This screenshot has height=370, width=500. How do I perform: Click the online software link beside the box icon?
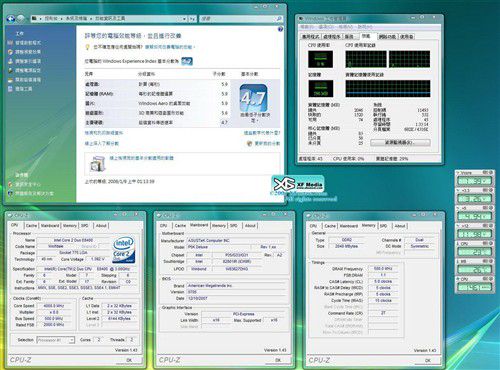coord(142,158)
